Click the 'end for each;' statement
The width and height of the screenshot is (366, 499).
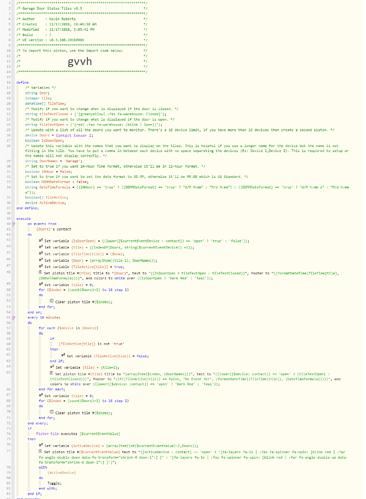51,389
